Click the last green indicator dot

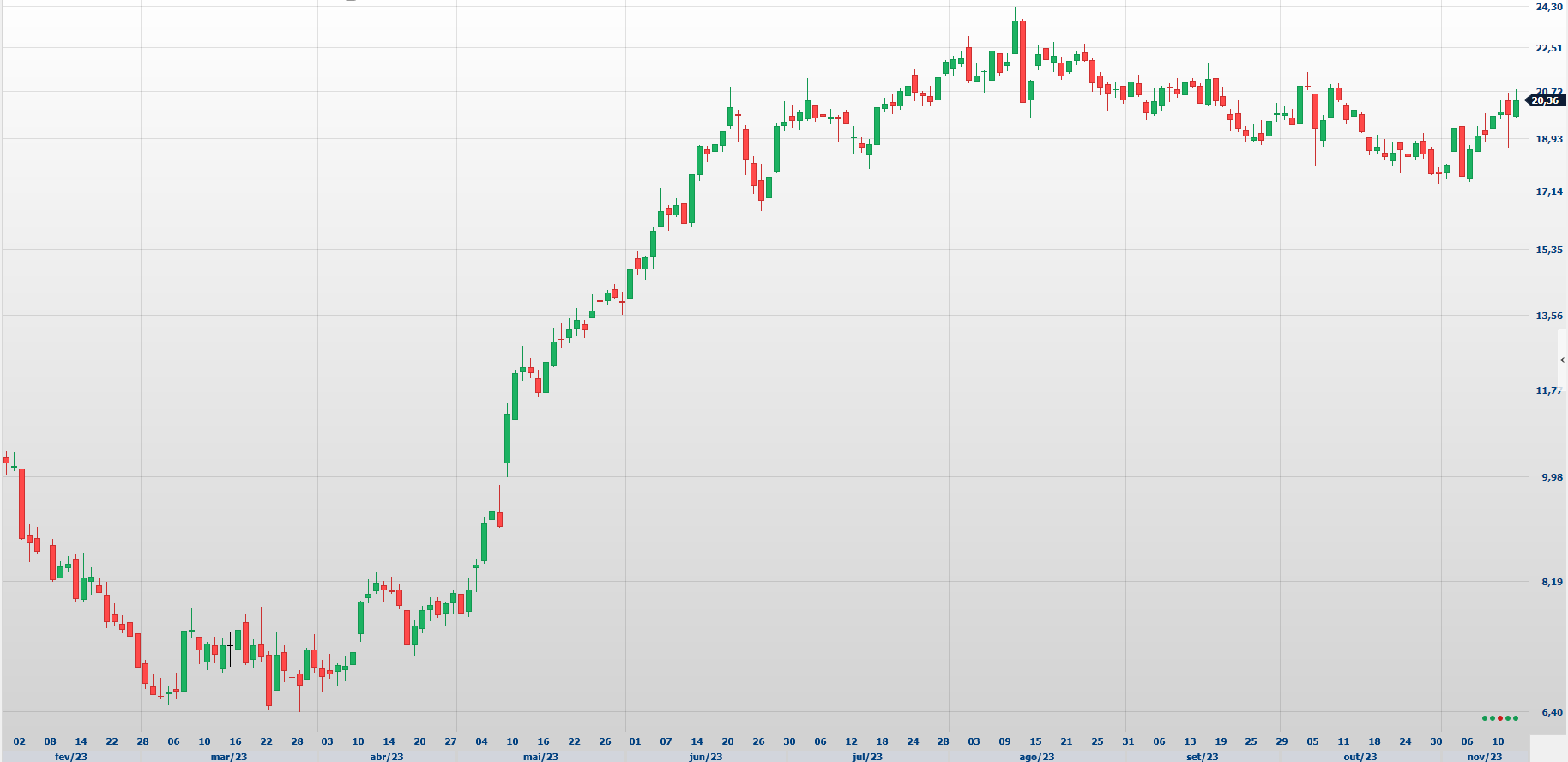pyautogui.click(x=1516, y=718)
